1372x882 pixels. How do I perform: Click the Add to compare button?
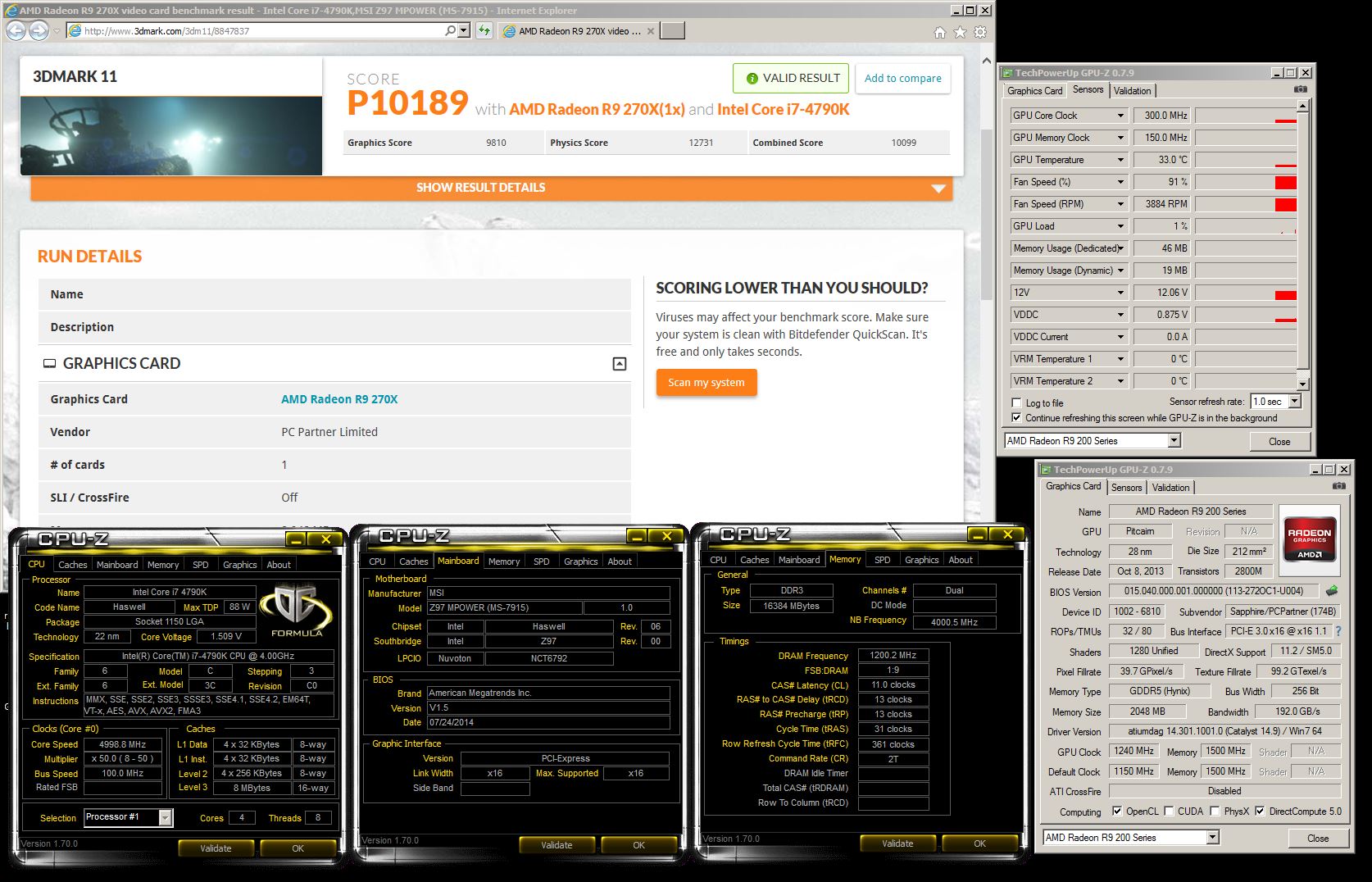click(902, 79)
